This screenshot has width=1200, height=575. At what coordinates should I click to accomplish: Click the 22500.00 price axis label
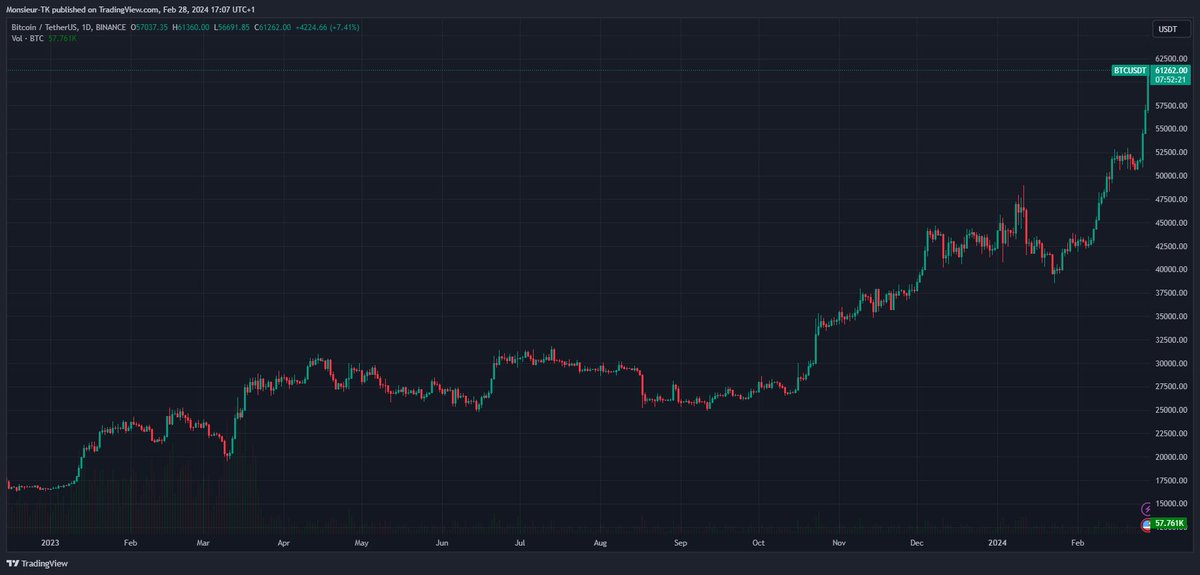click(1171, 434)
